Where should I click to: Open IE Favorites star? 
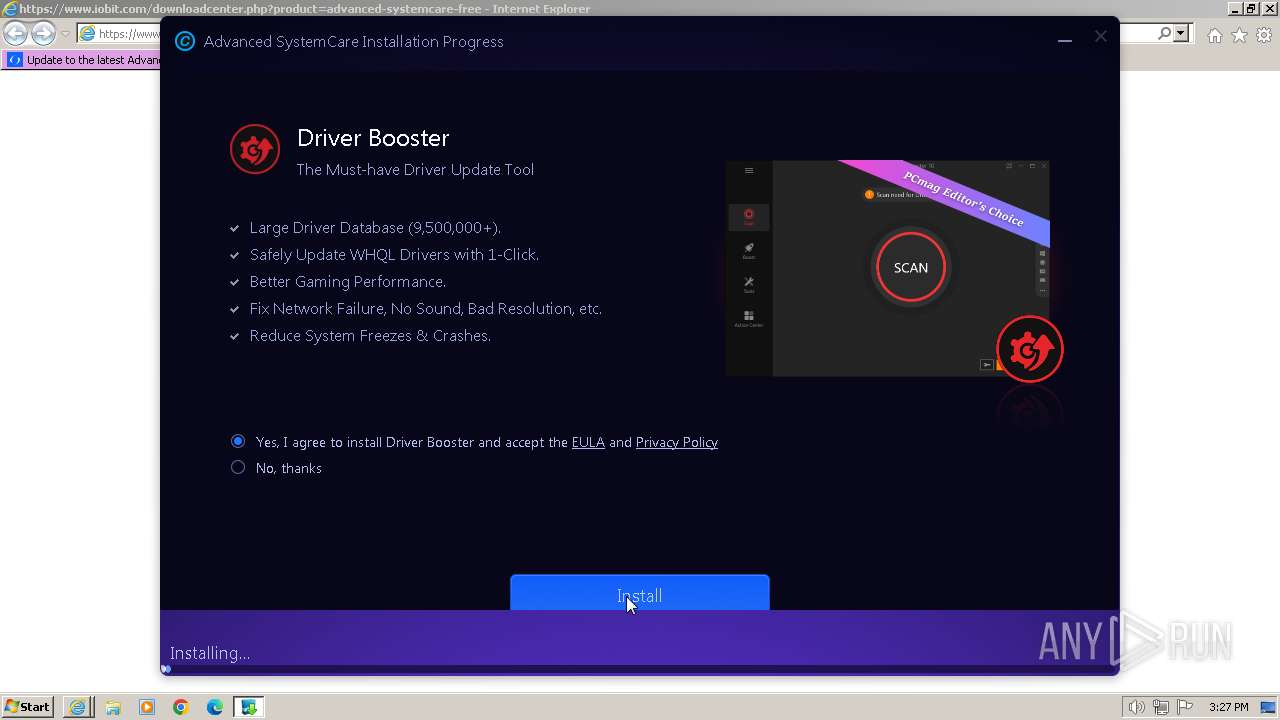click(x=1239, y=35)
